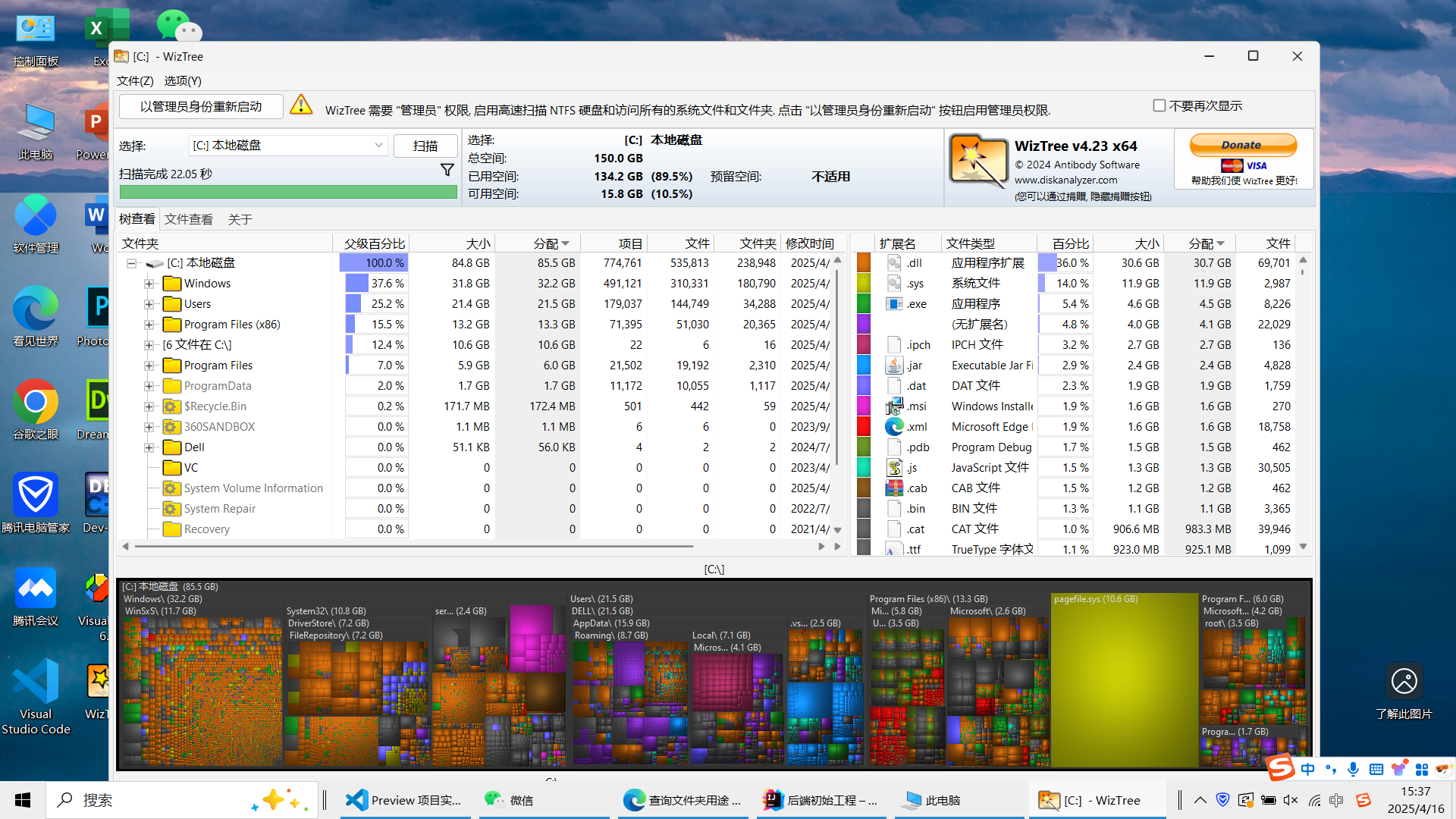Open the 文件(Z) menu

coord(135,80)
